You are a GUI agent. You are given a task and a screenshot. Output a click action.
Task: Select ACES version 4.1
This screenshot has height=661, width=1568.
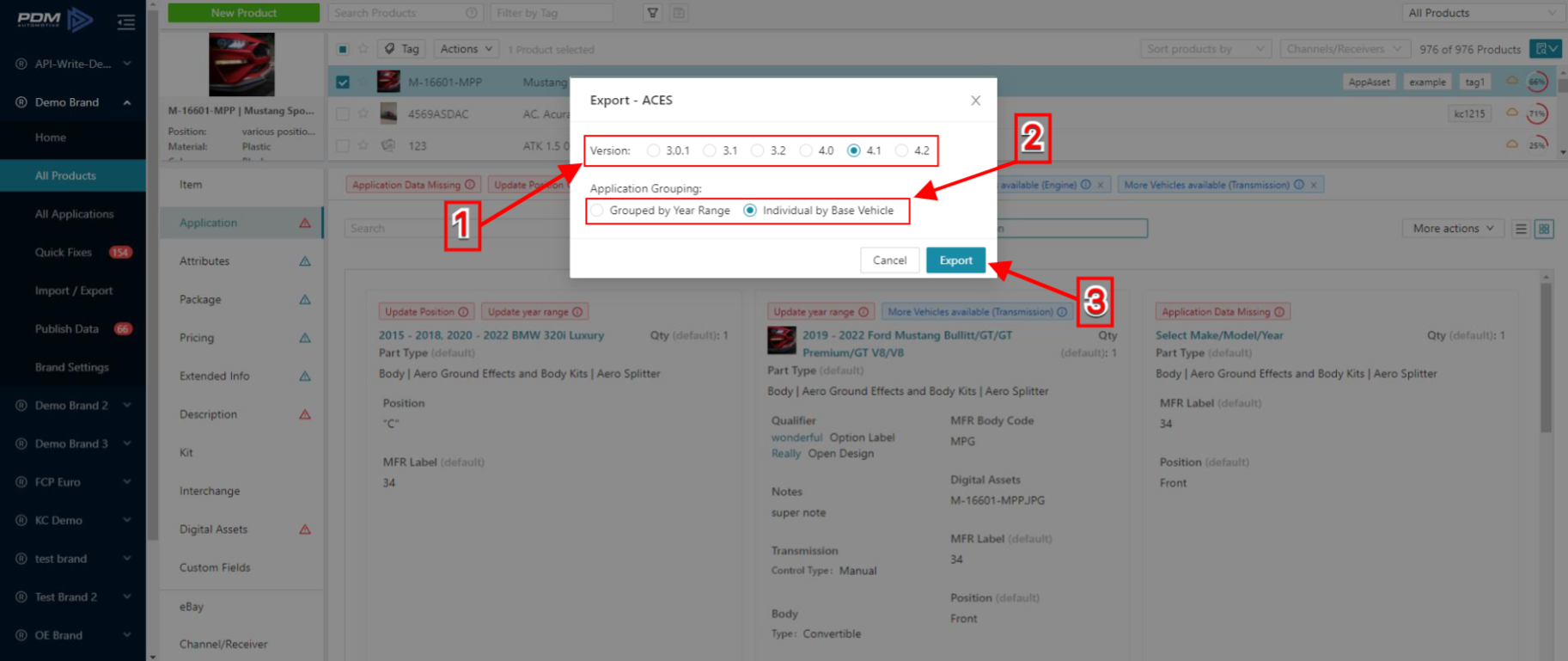pos(854,150)
